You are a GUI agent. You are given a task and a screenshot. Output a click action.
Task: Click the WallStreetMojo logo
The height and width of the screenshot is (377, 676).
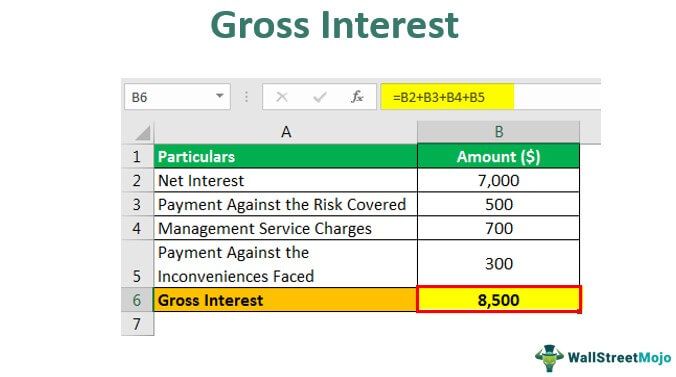click(603, 358)
